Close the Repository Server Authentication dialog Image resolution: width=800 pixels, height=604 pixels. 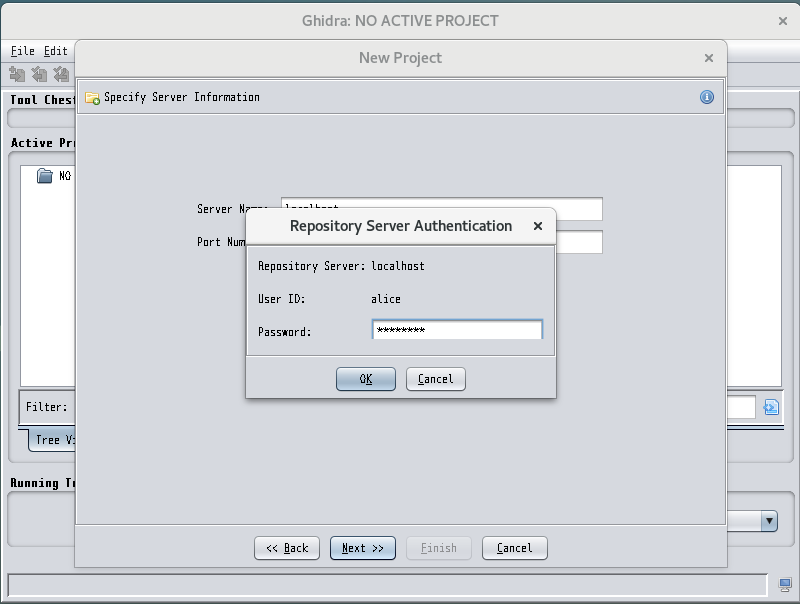pyautogui.click(x=538, y=226)
